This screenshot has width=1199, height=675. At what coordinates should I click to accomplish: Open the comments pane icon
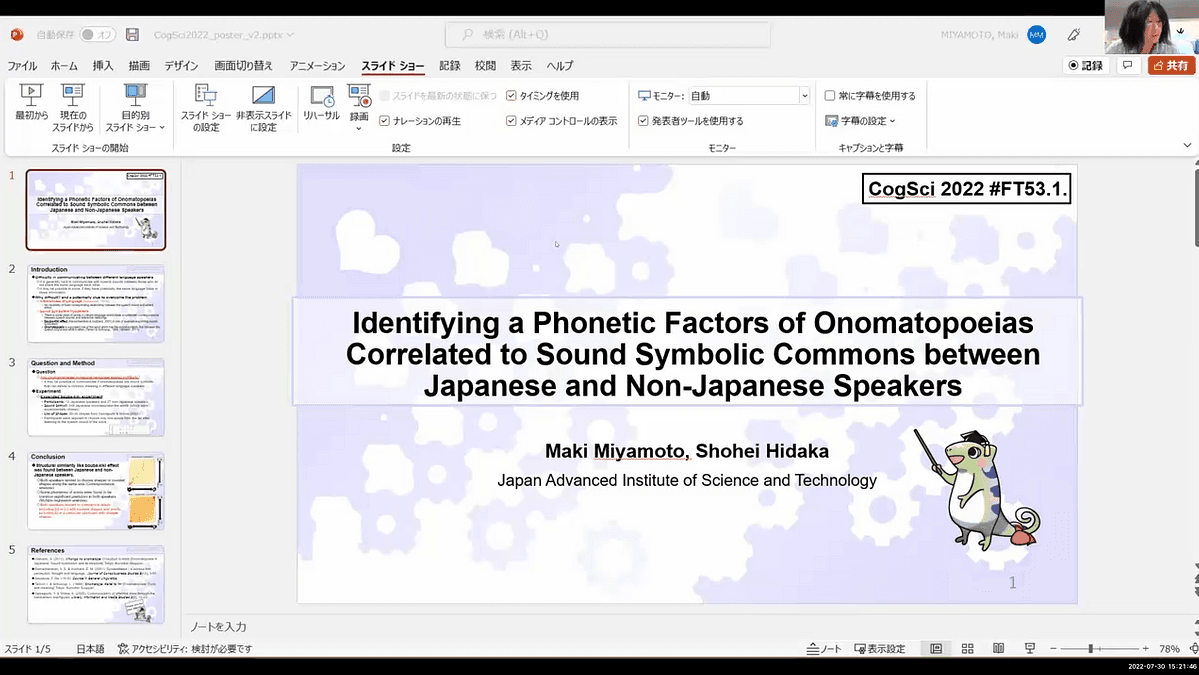click(x=1128, y=66)
